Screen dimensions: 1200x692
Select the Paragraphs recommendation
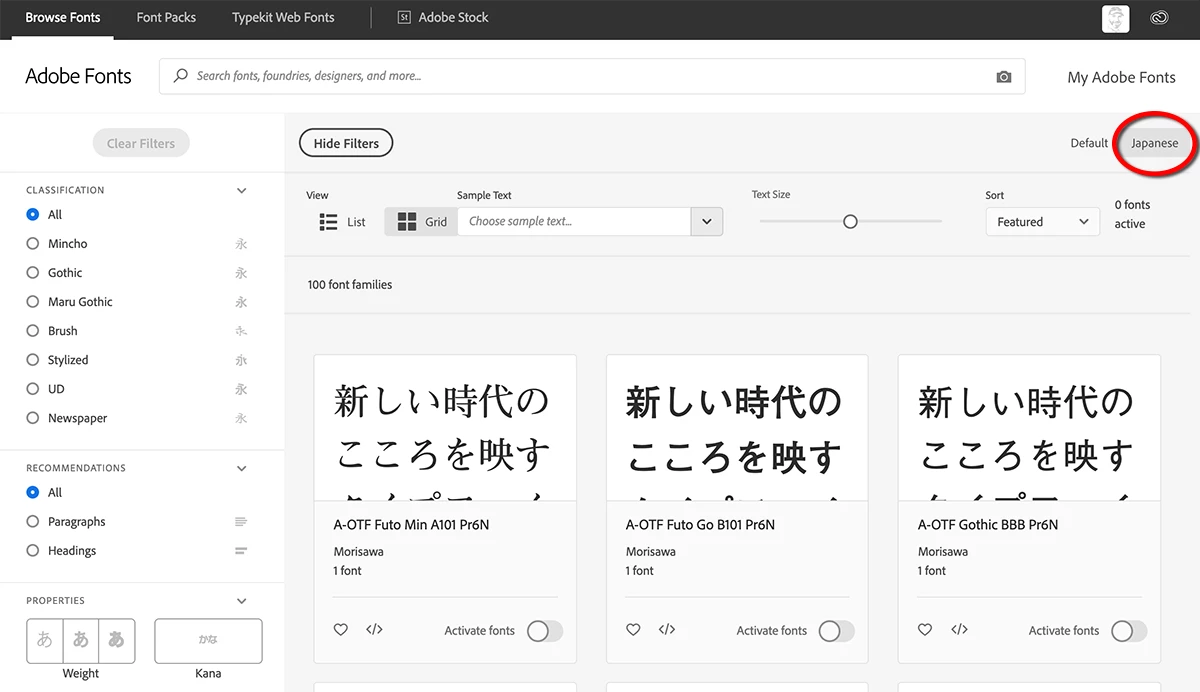33,522
